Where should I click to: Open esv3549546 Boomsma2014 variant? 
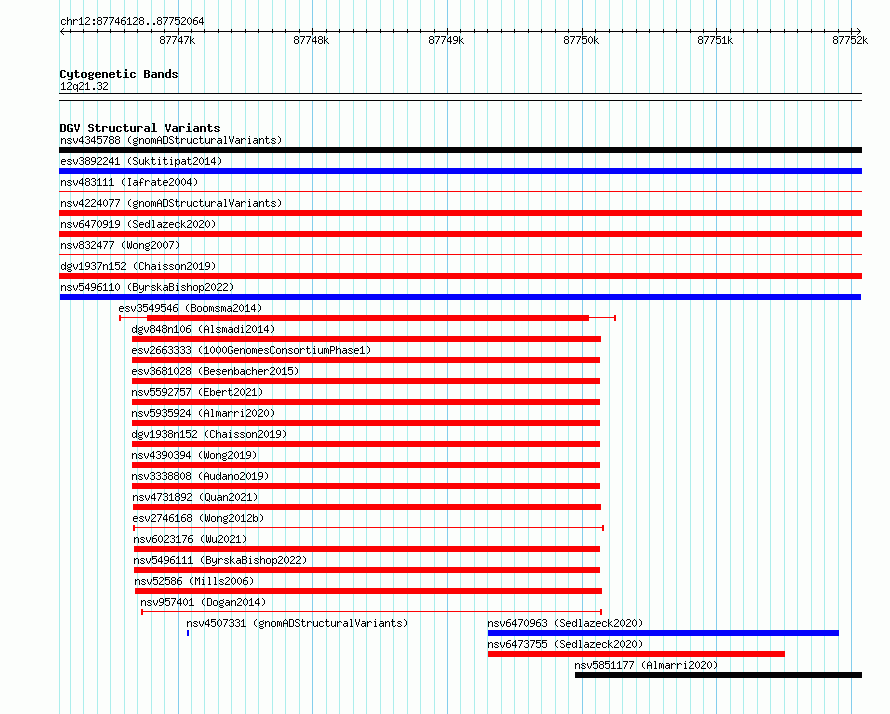[190, 308]
